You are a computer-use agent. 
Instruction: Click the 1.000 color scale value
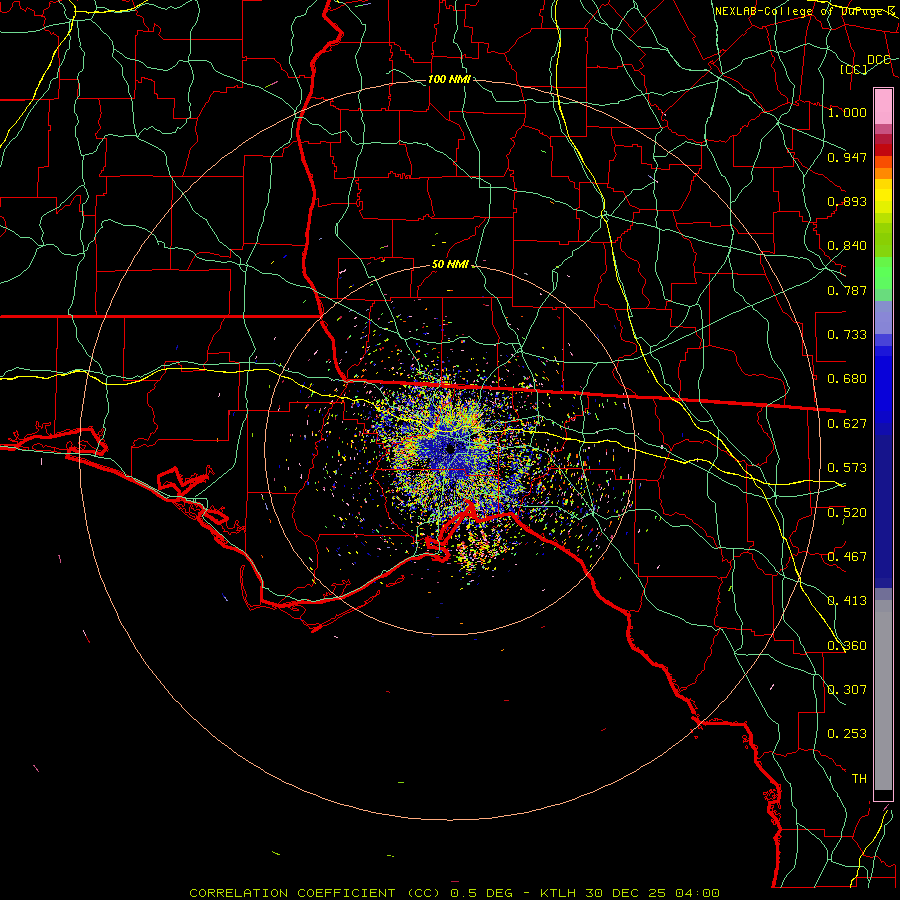(847, 112)
